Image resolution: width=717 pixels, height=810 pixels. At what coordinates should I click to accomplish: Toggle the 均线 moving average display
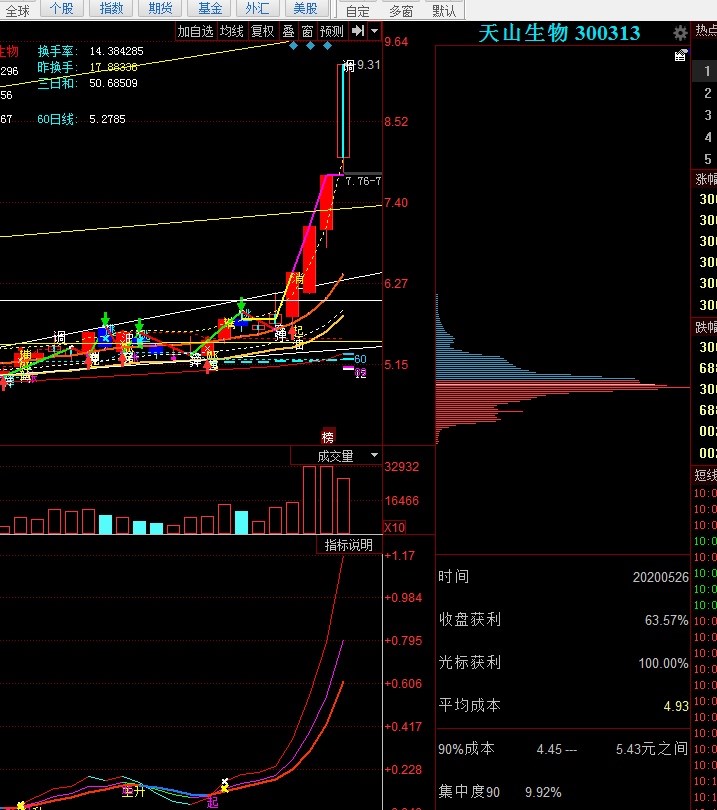(231, 31)
